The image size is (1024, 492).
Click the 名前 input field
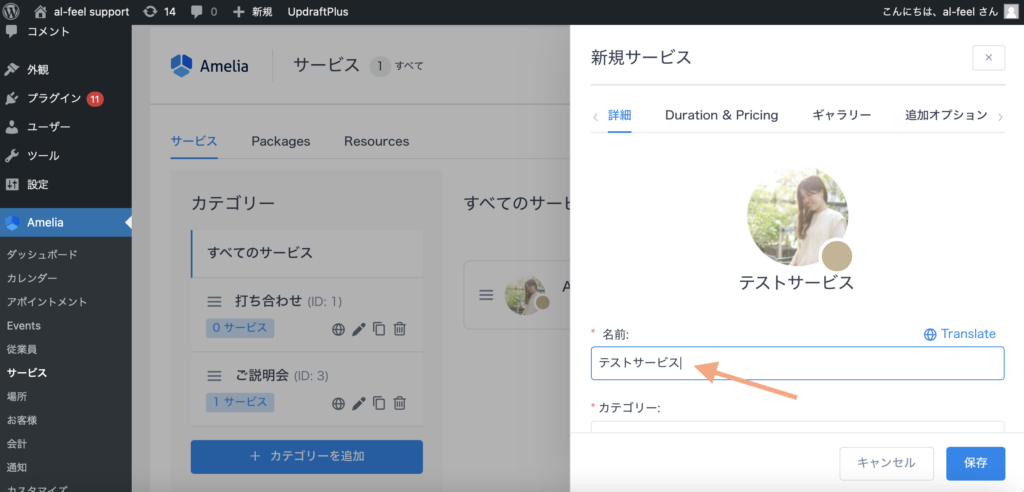[x=797, y=363]
